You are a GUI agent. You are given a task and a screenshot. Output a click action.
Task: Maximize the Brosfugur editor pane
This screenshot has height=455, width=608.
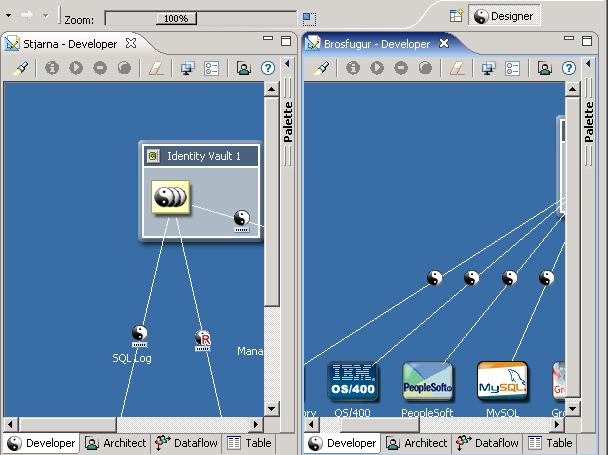[587, 41]
